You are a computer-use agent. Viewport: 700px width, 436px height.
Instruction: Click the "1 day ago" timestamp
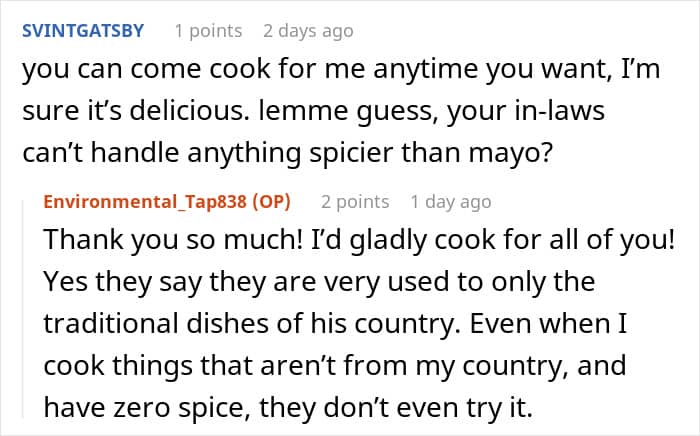coord(450,202)
